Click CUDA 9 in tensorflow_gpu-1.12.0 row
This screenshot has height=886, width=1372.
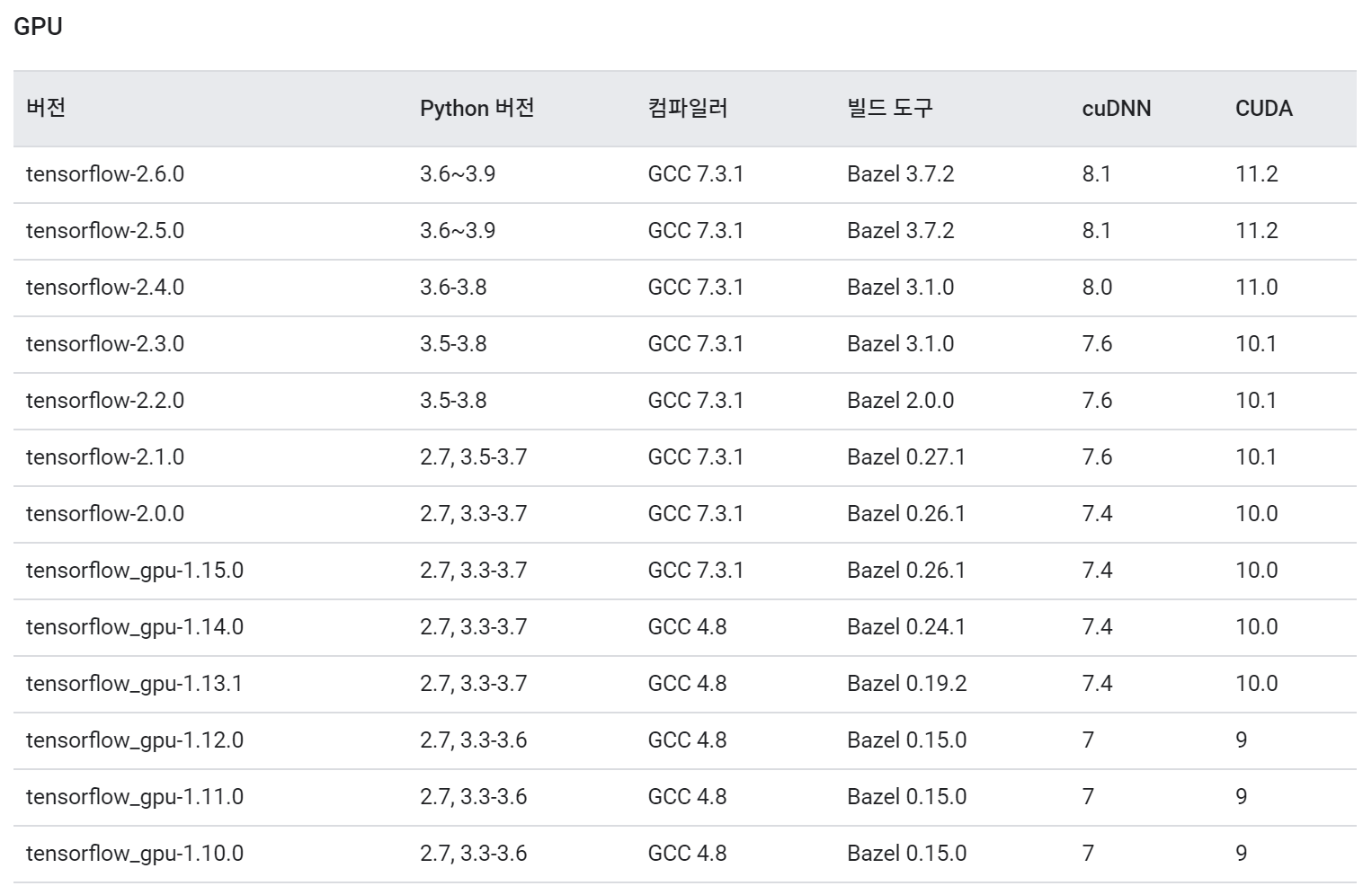click(1242, 740)
